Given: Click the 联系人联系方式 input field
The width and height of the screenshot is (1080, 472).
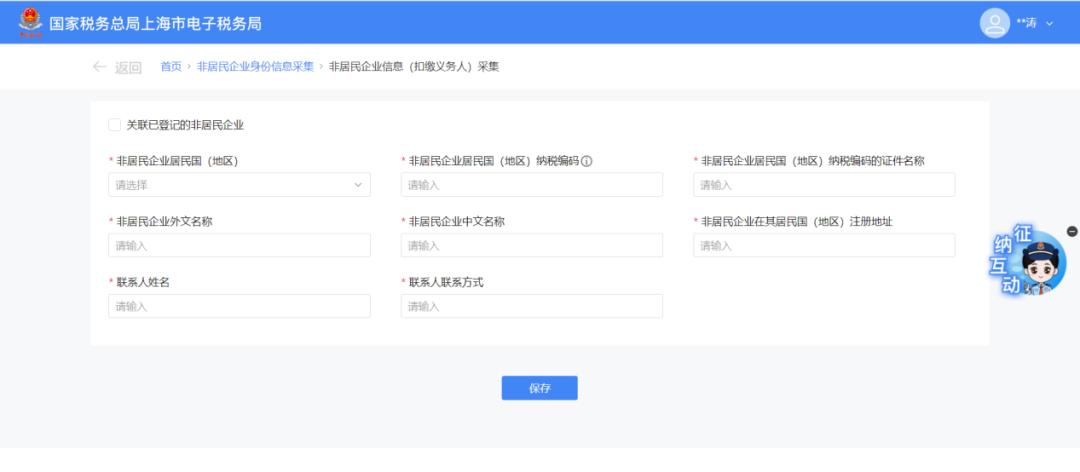Looking at the screenshot, I should (531, 307).
